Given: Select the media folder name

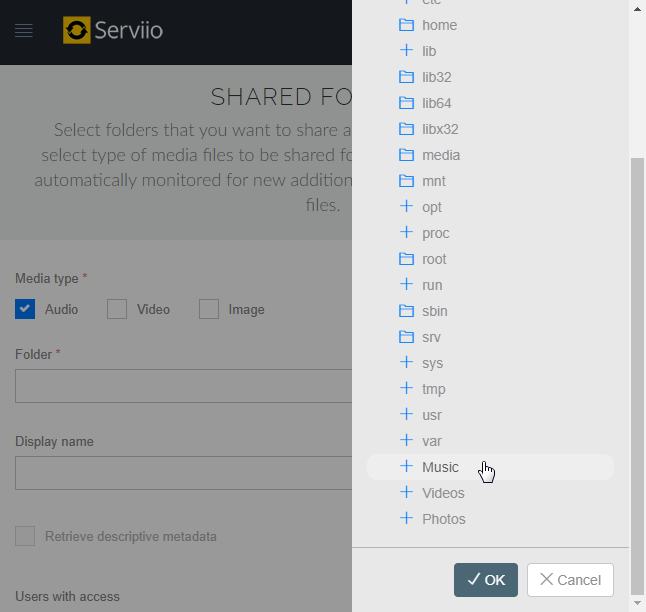Looking at the screenshot, I should (x=441, y=155).
